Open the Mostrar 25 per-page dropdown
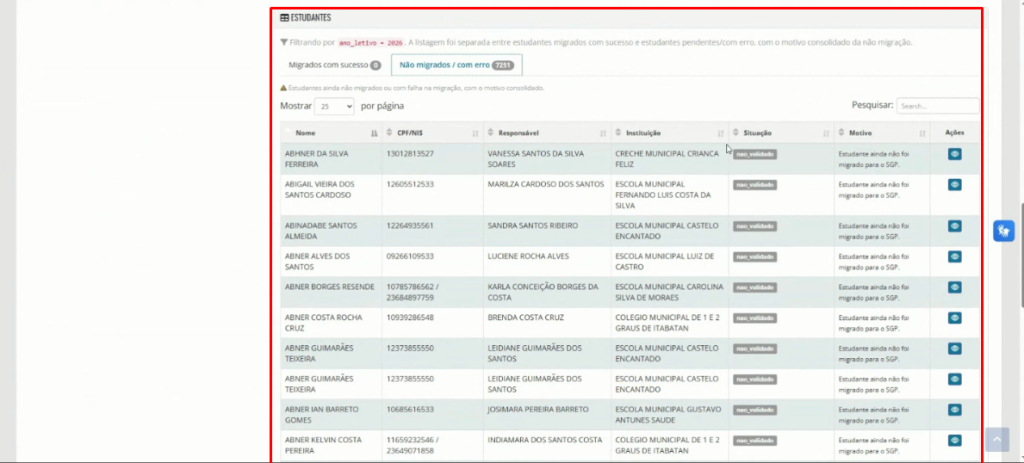This screenshot has height=463, width=1024. (x=334, y=106)
